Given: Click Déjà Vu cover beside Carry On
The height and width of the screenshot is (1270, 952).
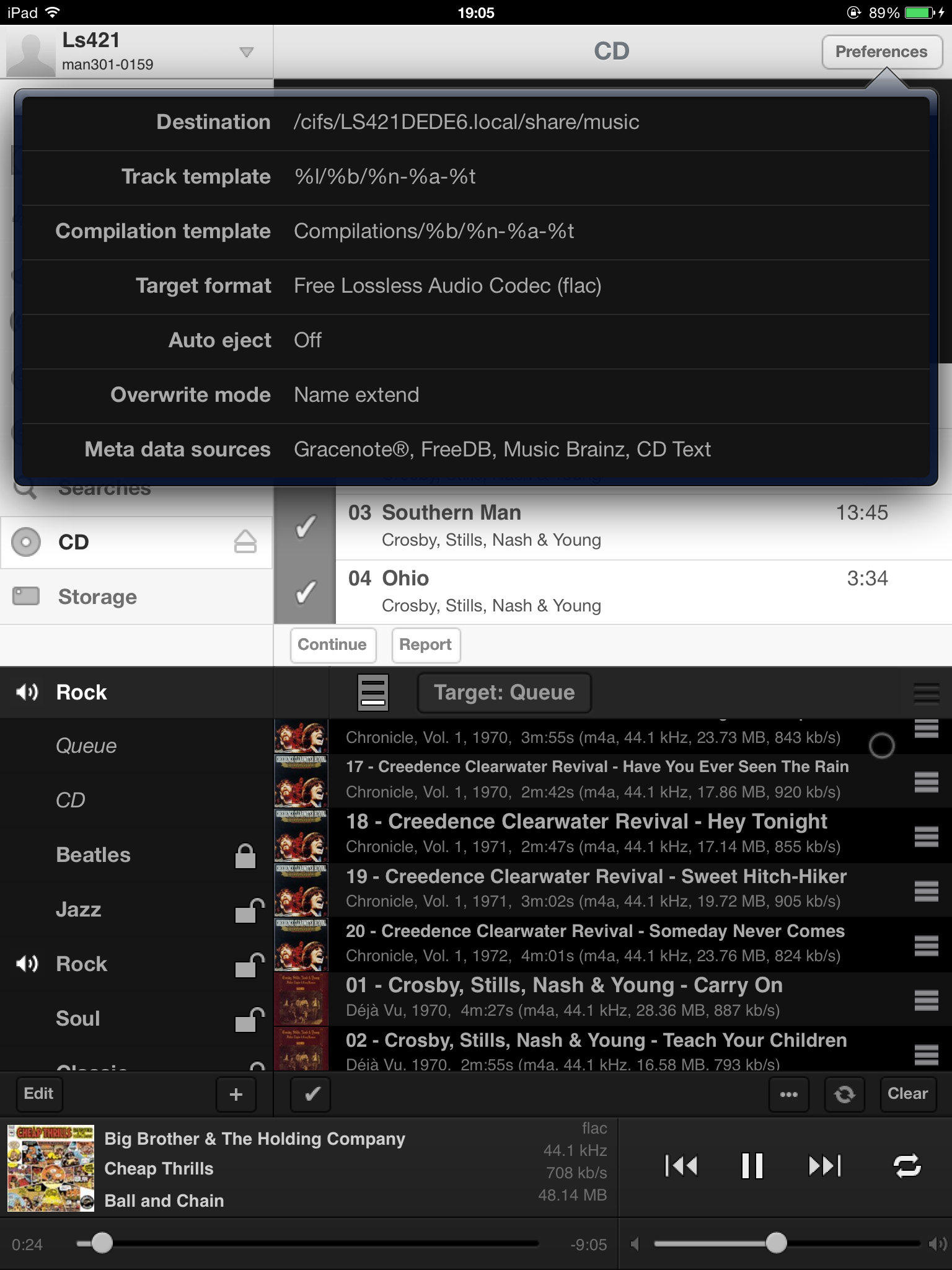Looking at the screenshot, I should 301,999.
